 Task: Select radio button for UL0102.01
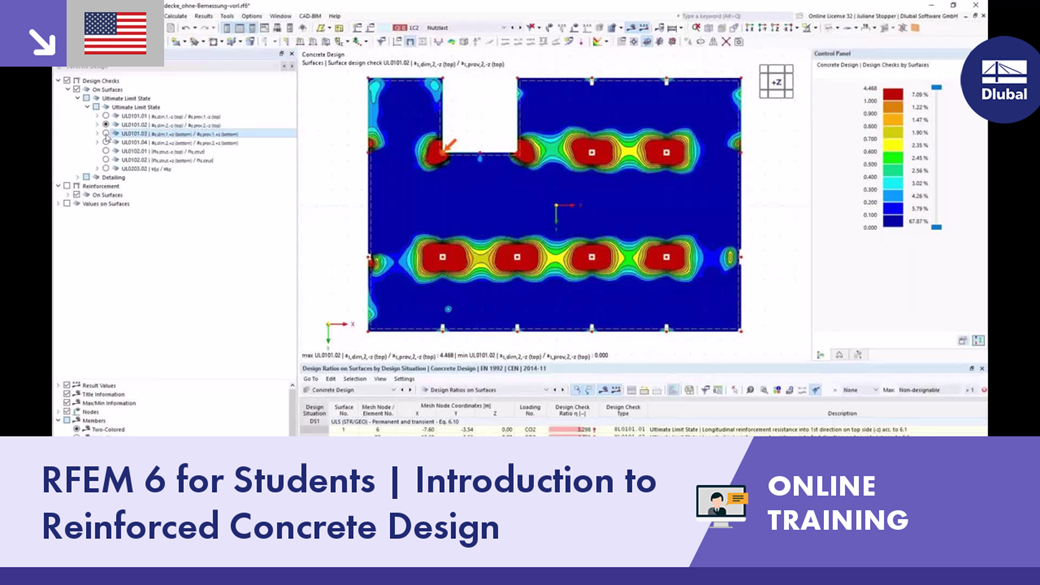pyautogui.click(x=105, y=151)
